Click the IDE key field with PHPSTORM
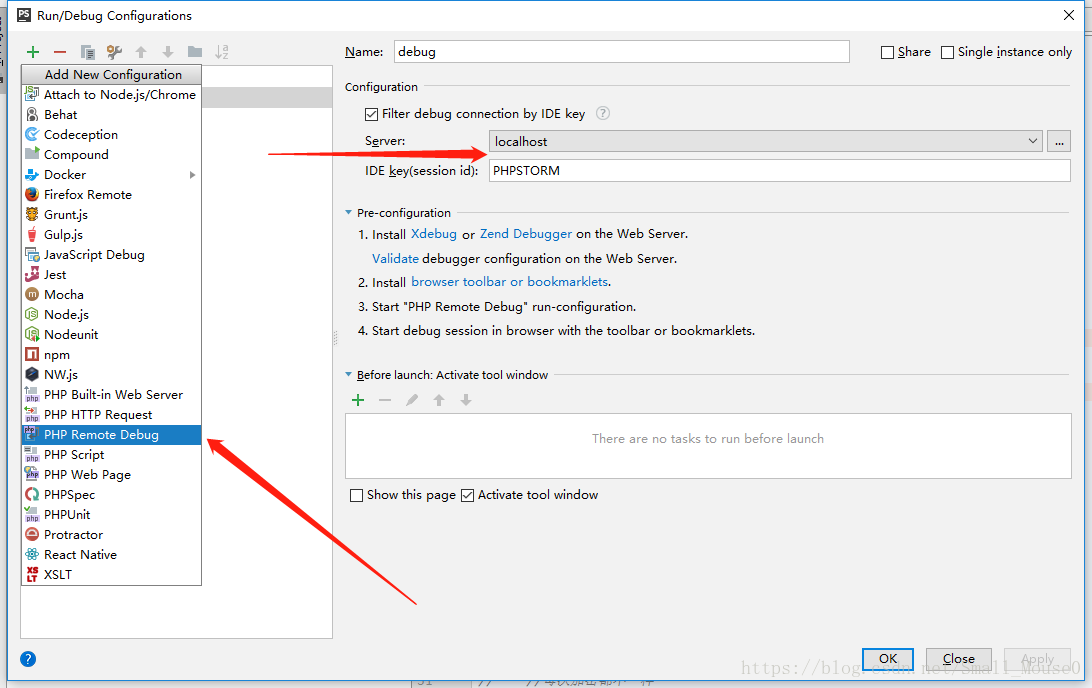Image resolution: width=1092 pixels, height=688 pixels. point(779,171)
